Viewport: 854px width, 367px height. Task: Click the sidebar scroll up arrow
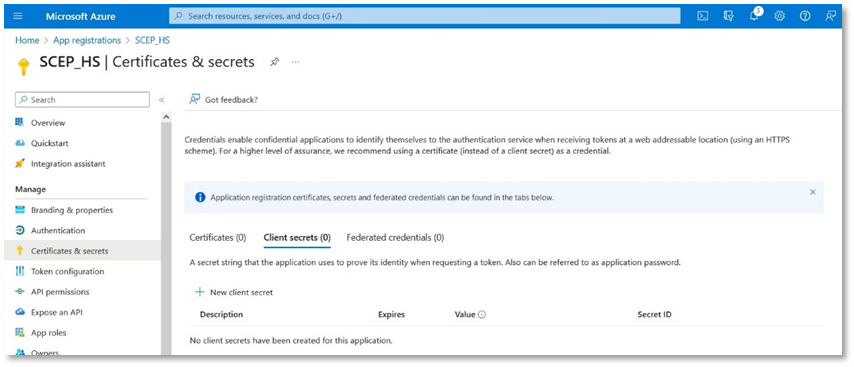pyautogui.click(x=166, y=117)
